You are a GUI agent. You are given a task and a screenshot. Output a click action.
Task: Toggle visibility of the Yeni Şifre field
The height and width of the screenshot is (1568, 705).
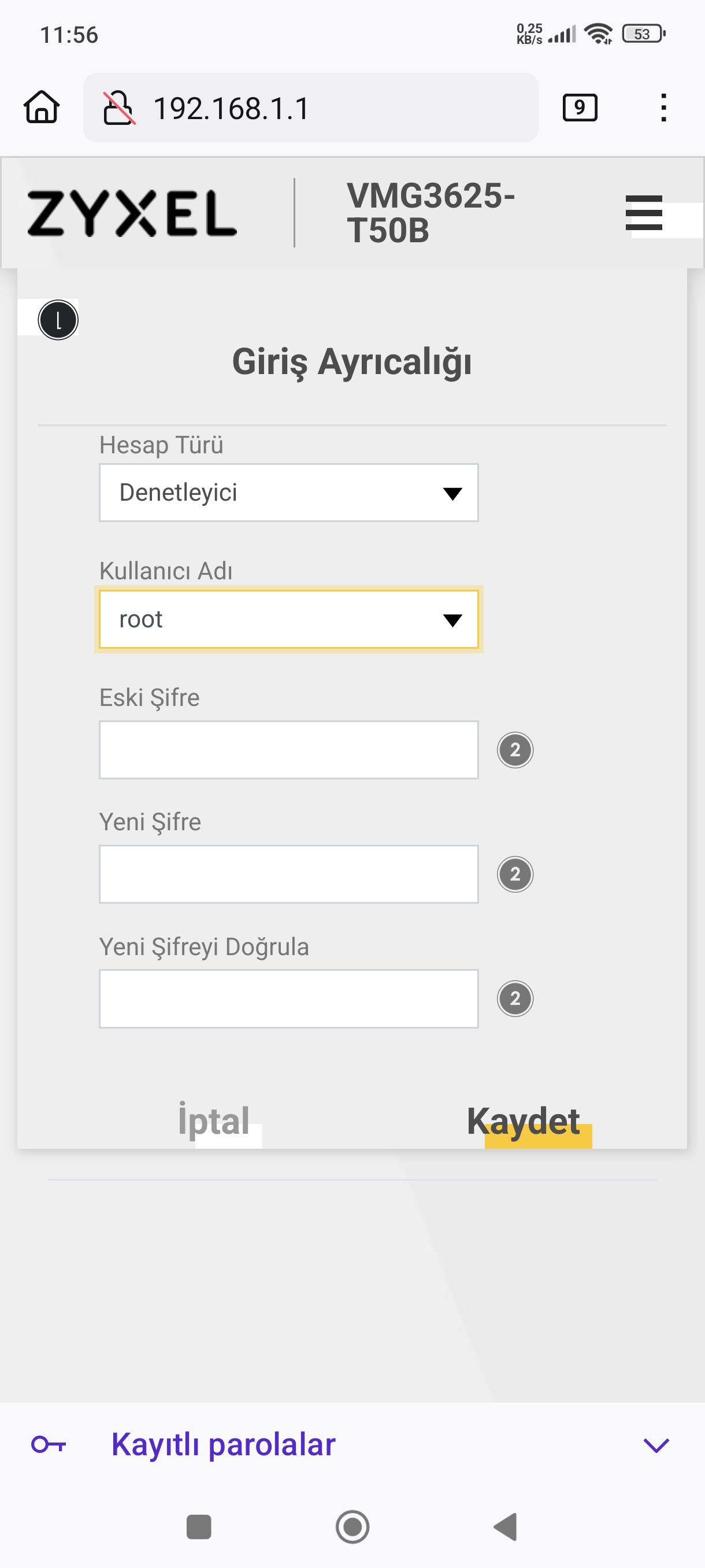[515, 874]
